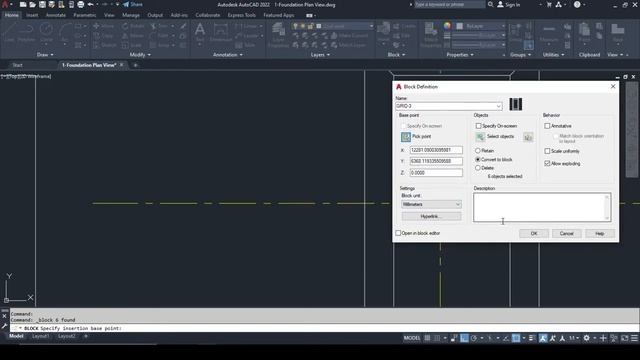Click the Autodesk App Store cart icon
The width and height of the screenshot is (640, 360).
point(549,4)
